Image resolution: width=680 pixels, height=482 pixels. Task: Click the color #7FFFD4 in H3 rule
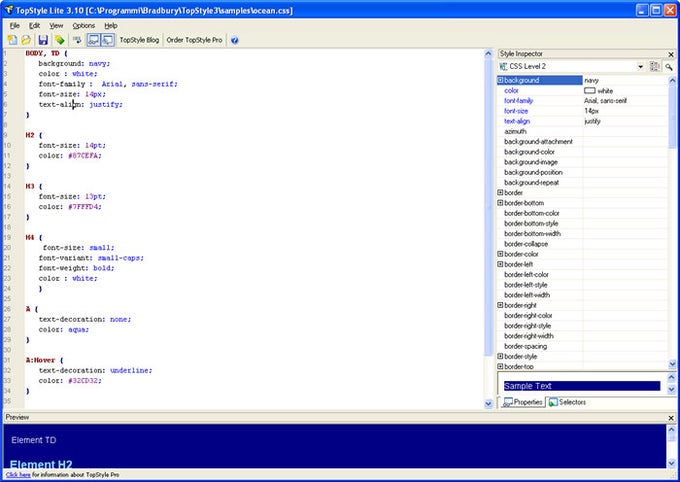tap(84, 207)
